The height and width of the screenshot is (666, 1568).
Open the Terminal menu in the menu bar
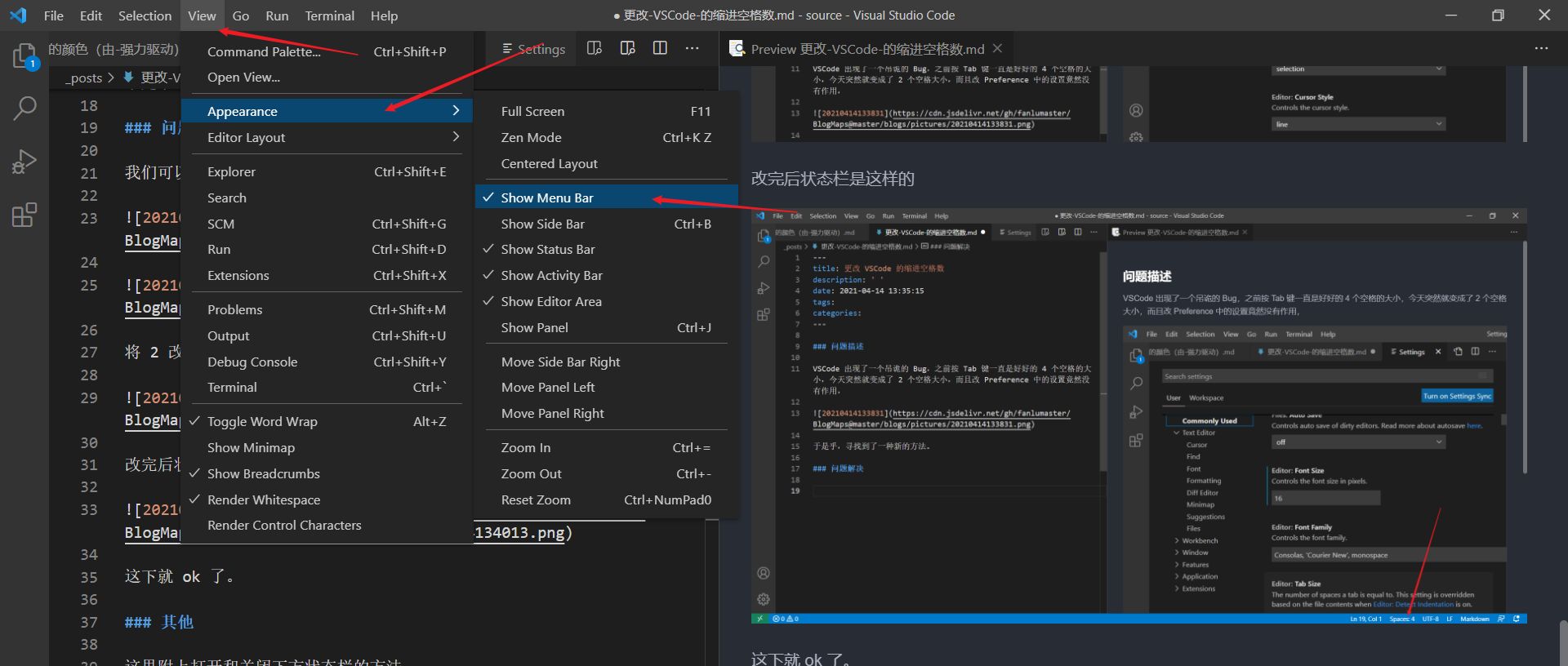click(x=330, y=16)
